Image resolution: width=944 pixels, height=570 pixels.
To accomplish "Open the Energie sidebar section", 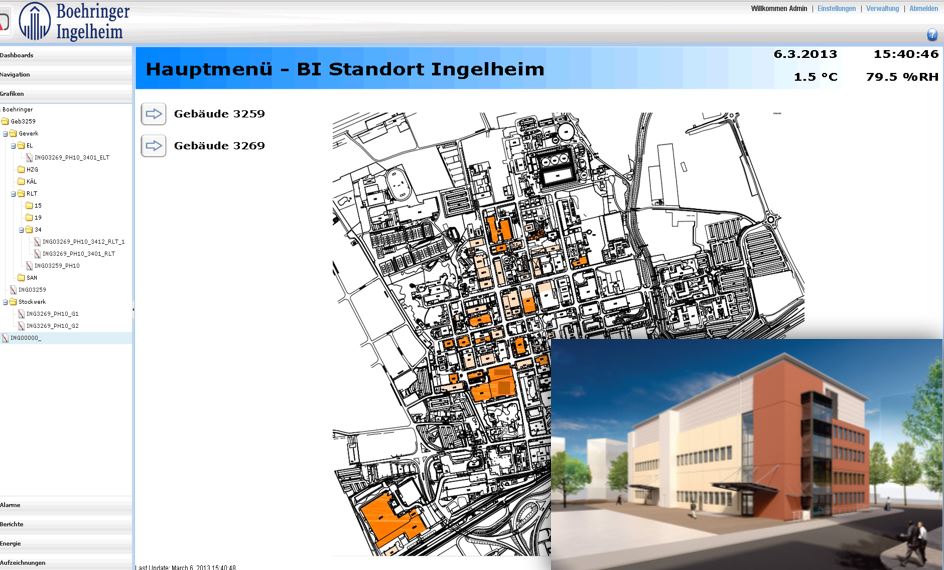I will (x=66, y=544).
